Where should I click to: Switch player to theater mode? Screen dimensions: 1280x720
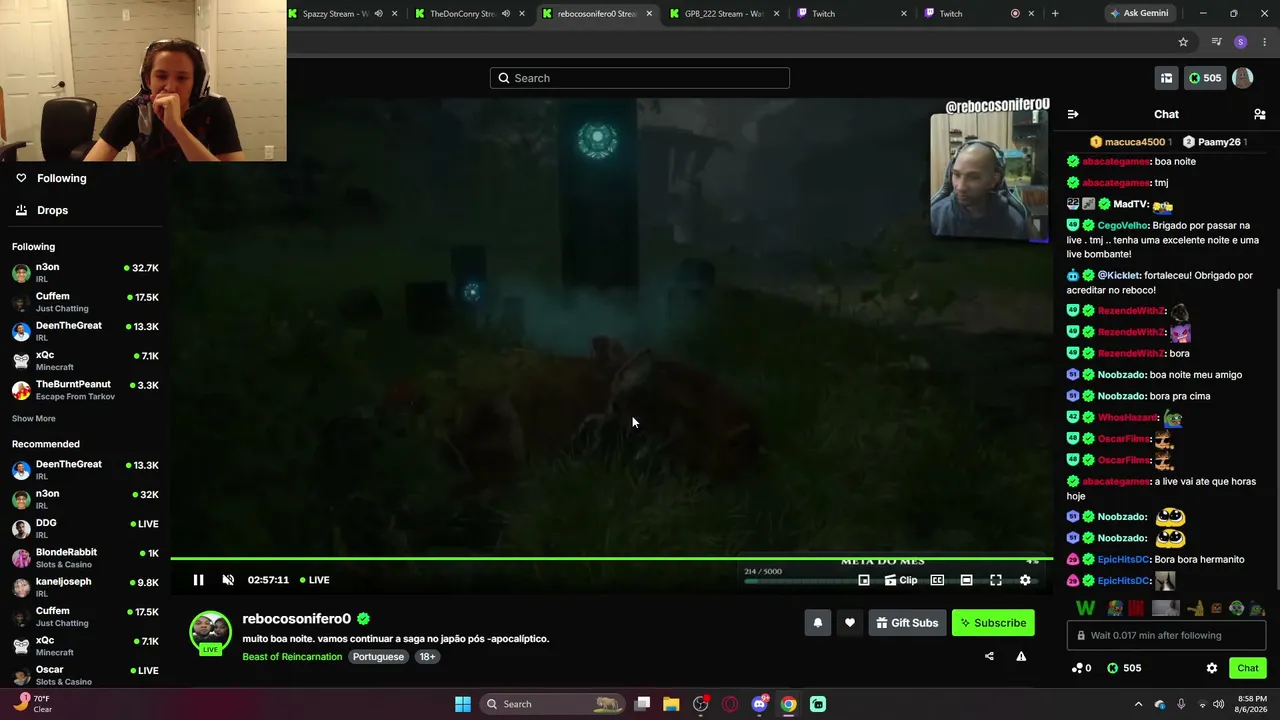click(x=966, y=580)
